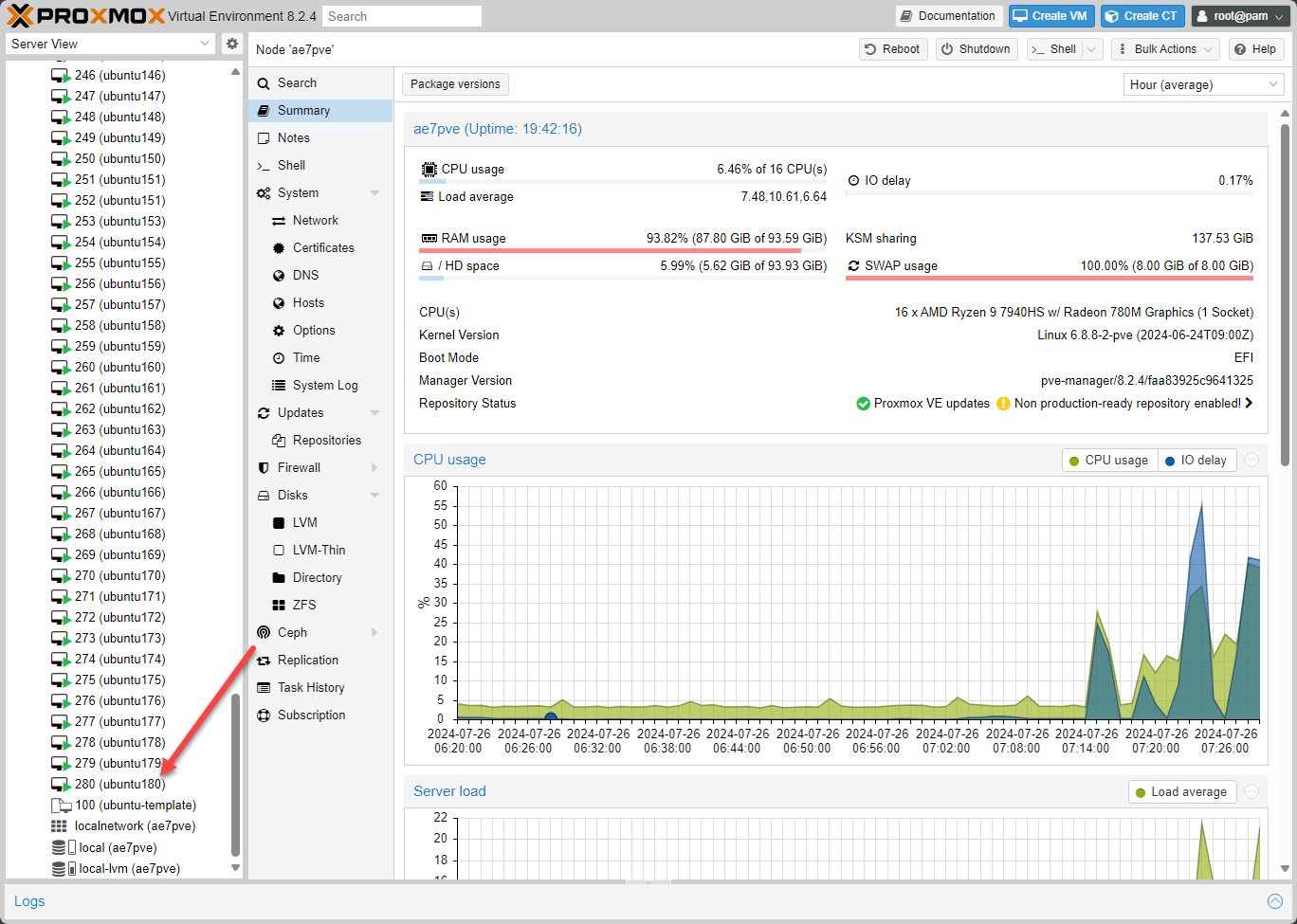Open Ceph section via its icon
This screenshot has width=1297, height=924.
(264, 632)
